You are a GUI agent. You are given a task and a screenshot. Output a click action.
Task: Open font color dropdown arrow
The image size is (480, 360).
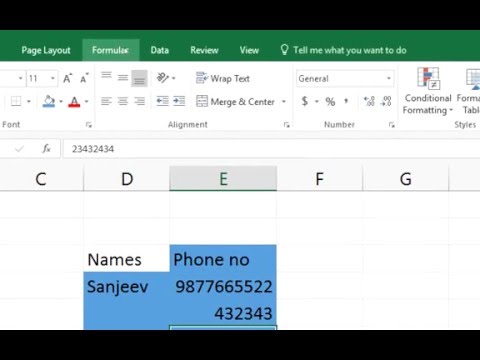(87, 101)
